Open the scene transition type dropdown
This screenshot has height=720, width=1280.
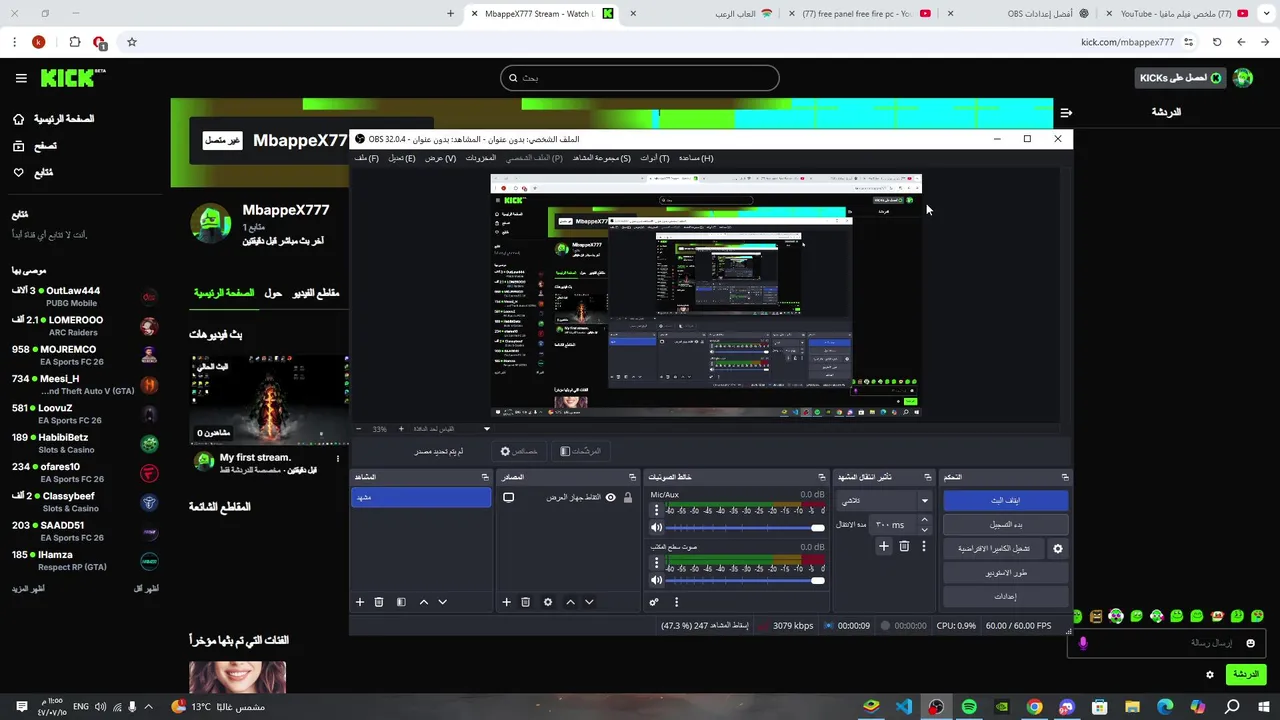[x=884, y=500]
